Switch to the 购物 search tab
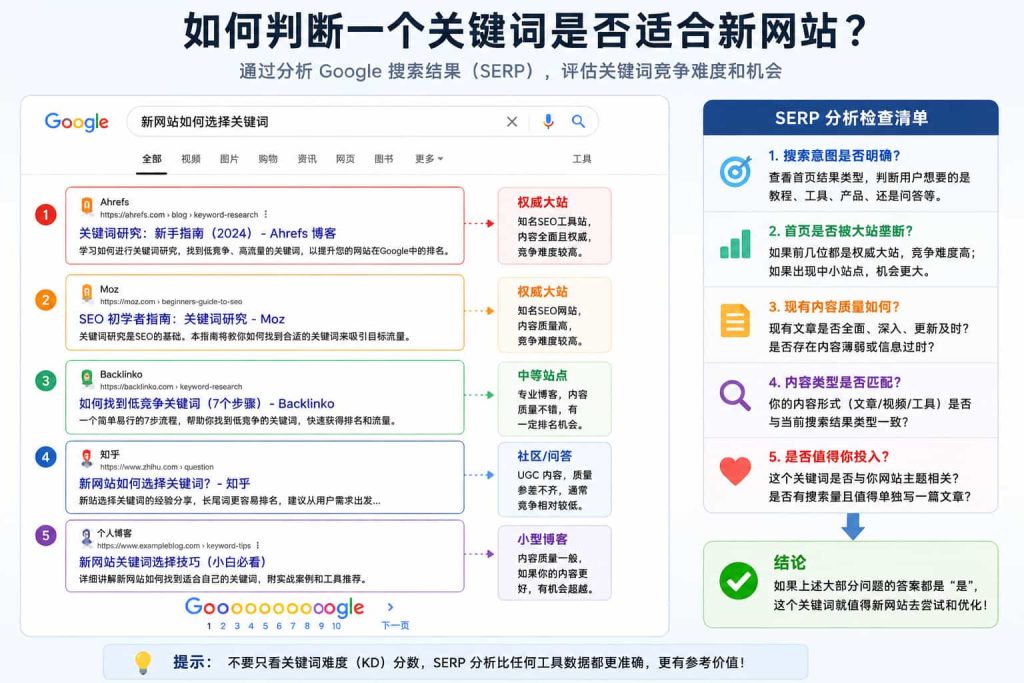The height and width of the screenshot is (683, 1024). pyautogui.click(x=268, y=159)
